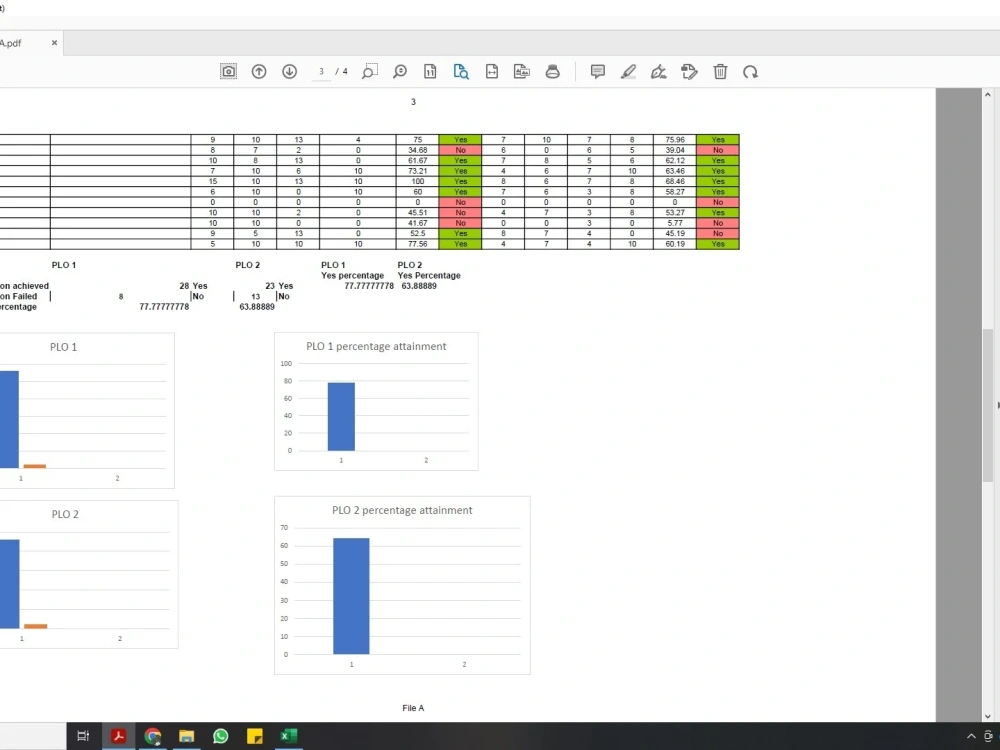Open the edit text and images tool
Viewport: 1000px width, 750px height.
(x=522, y=71)
